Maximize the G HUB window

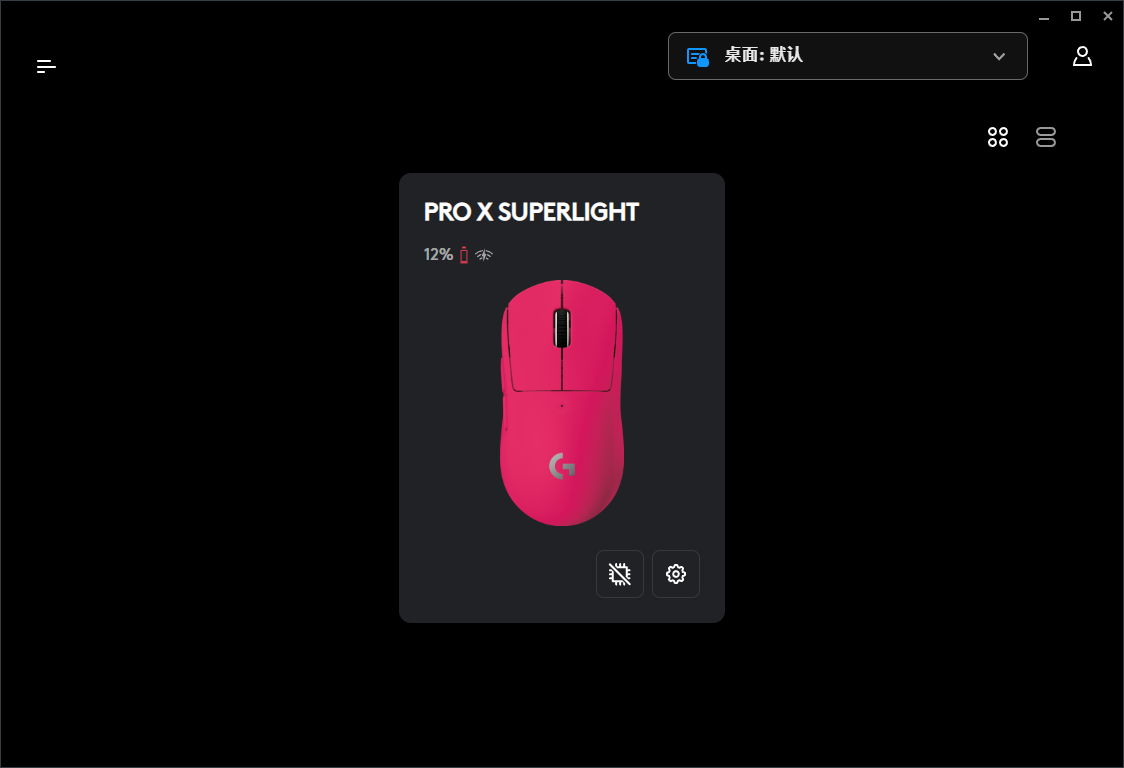[x=1075, y=16]
